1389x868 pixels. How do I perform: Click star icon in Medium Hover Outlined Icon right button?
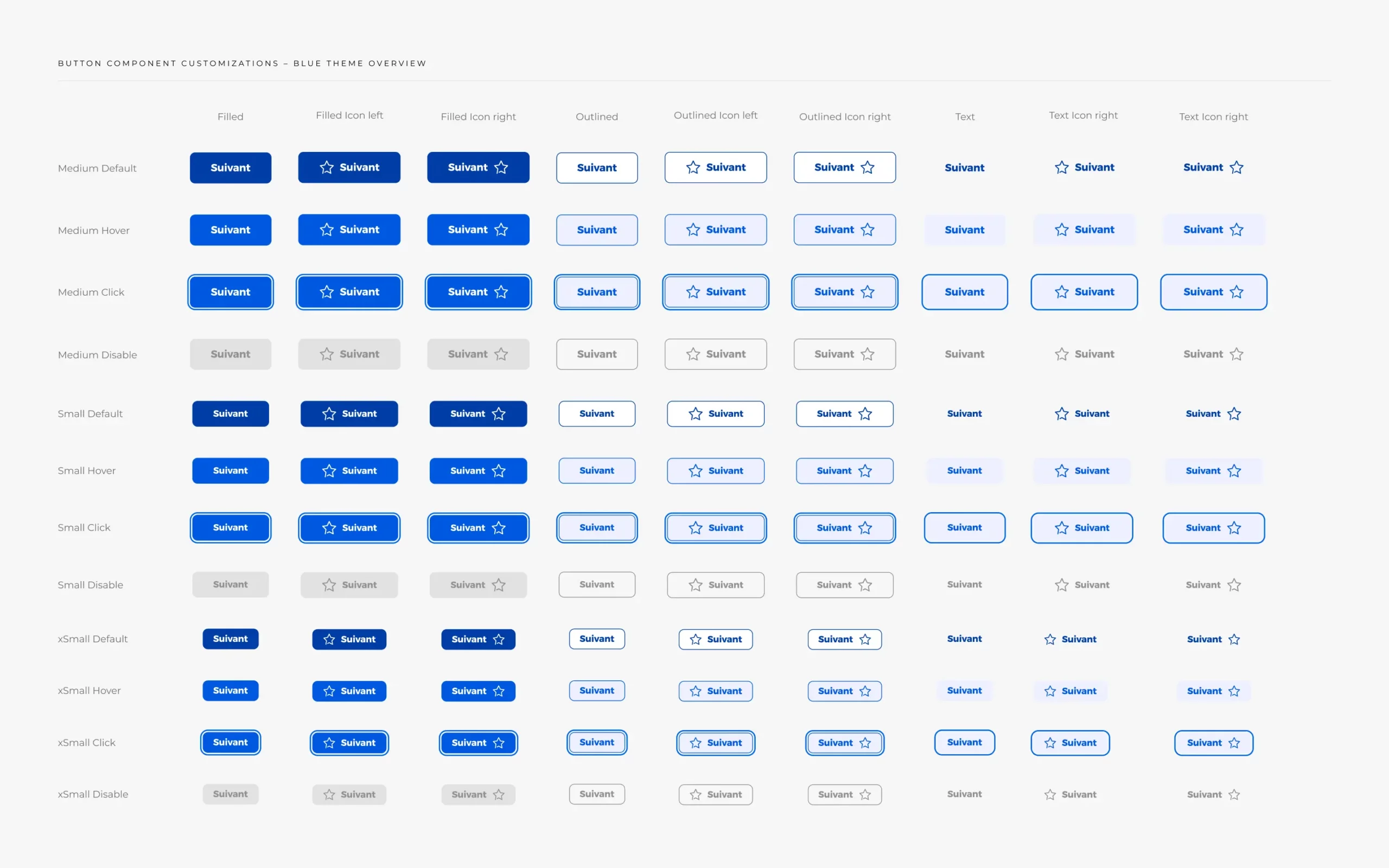(867, 229)
